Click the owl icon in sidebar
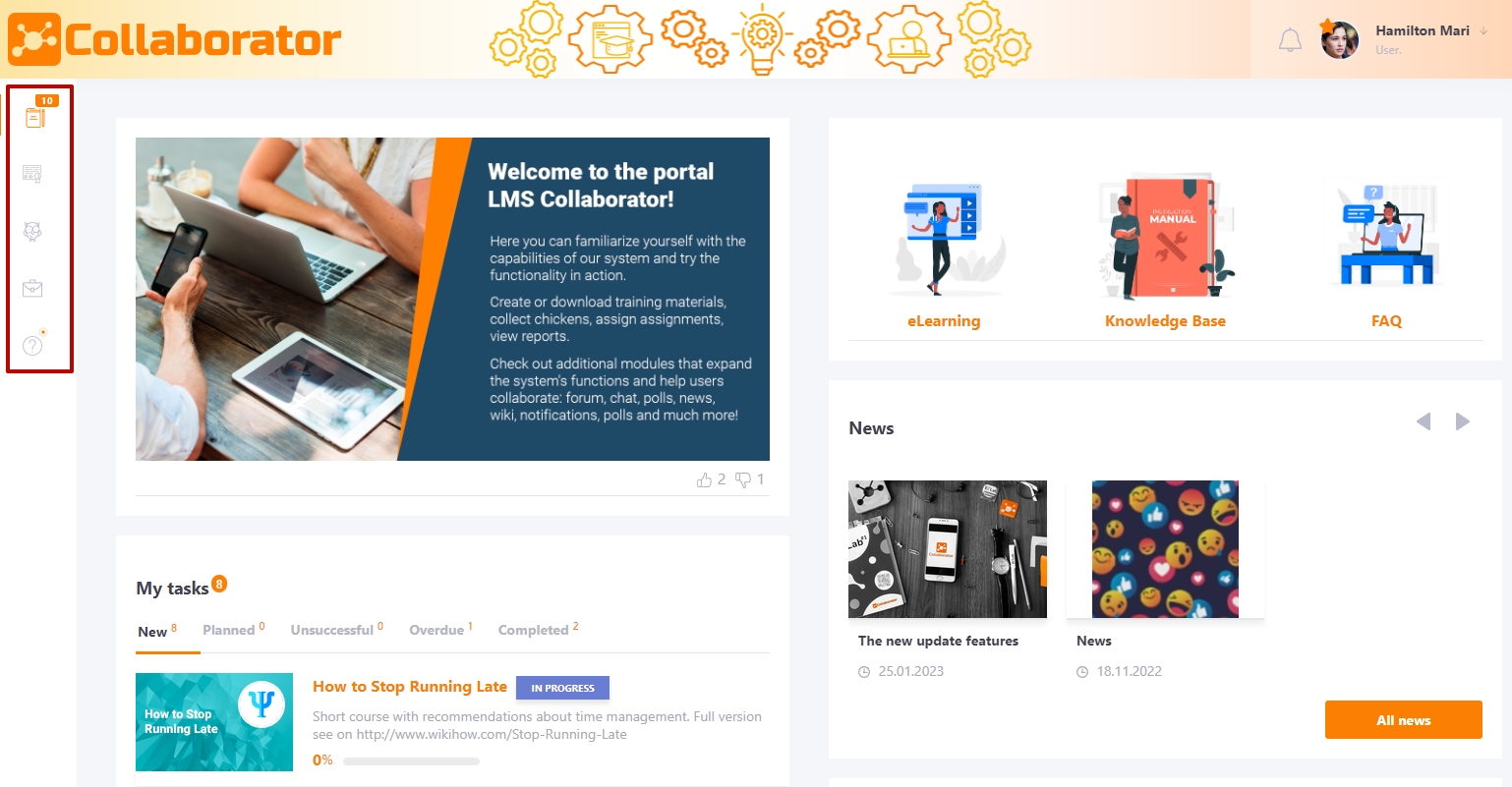This screenshot has width=1512, height=787. tap(32, 231)
